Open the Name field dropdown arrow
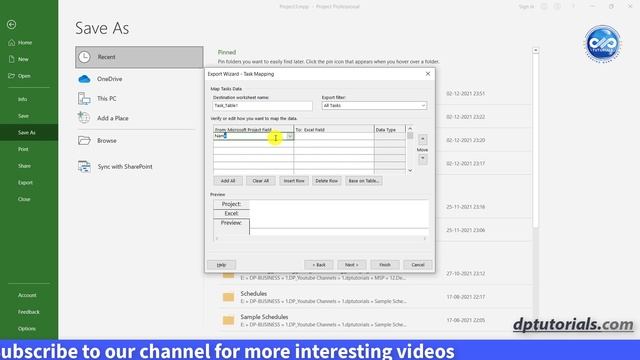 (289, 136)
